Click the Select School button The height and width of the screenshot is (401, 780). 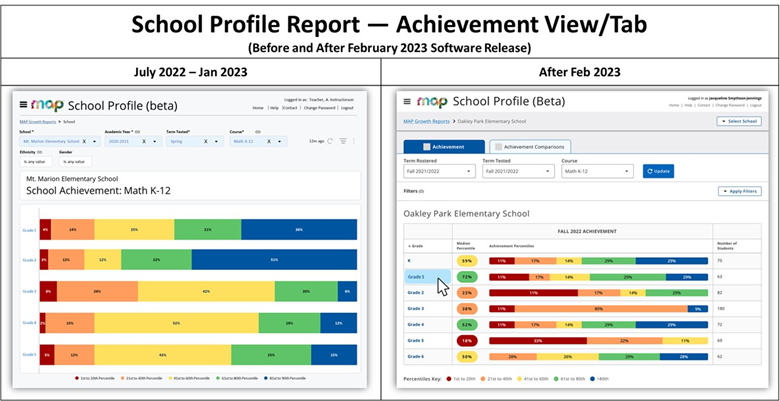pos(738,121)
